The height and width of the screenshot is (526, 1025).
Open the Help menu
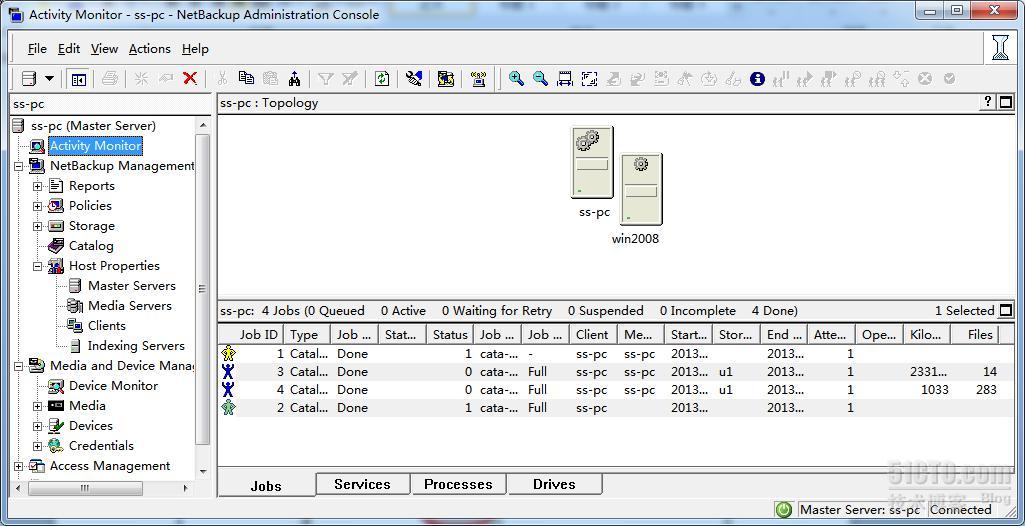(195, 49)
